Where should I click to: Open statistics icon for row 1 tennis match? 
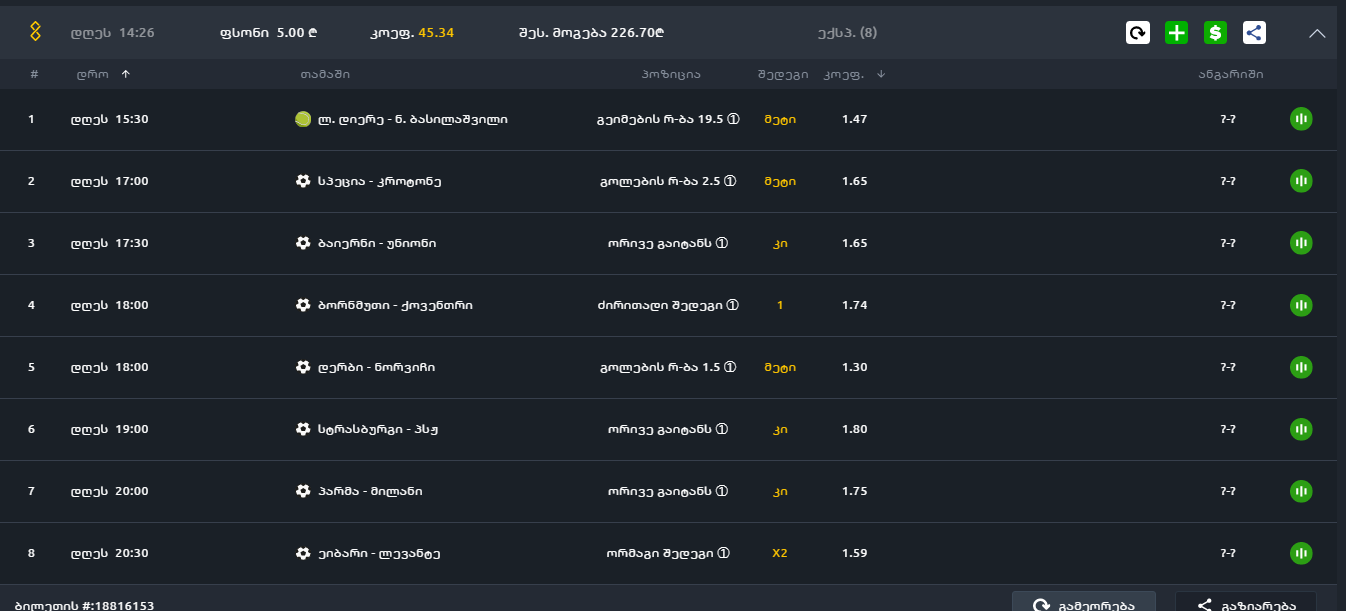[1300, 119]
